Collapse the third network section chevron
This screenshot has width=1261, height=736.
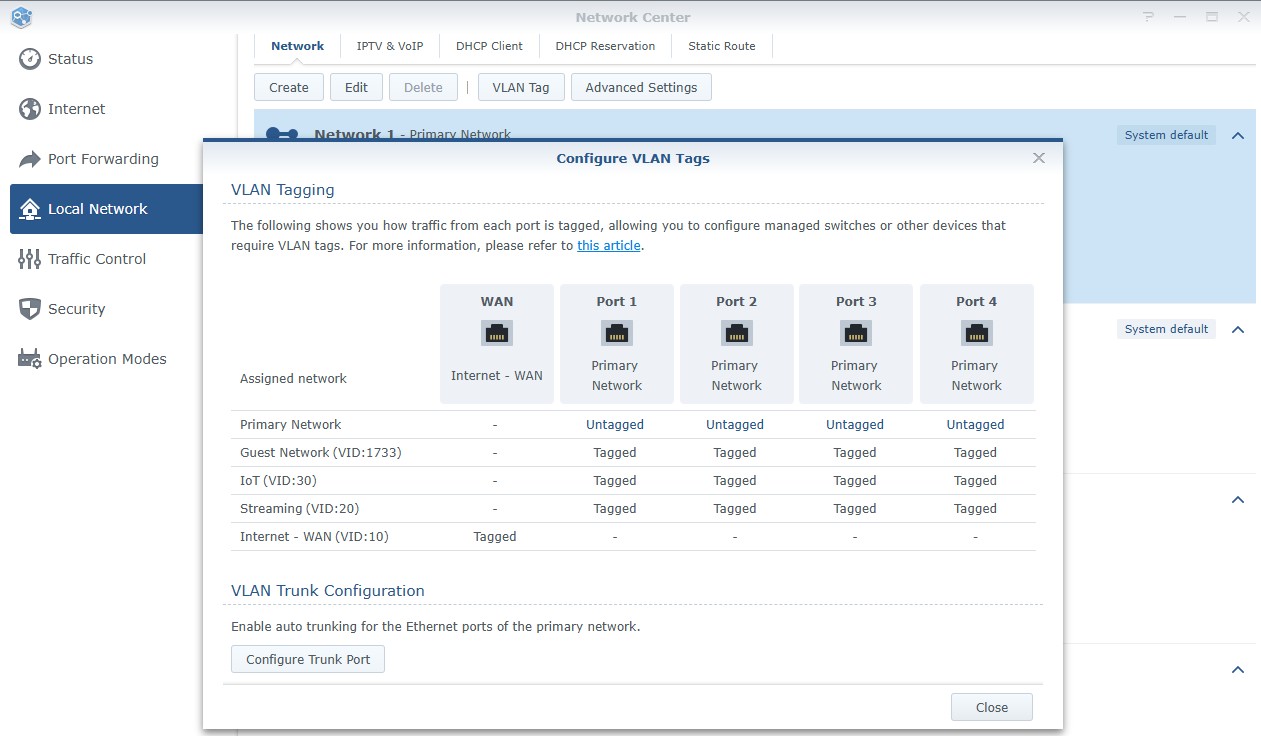coord(1238,500)
